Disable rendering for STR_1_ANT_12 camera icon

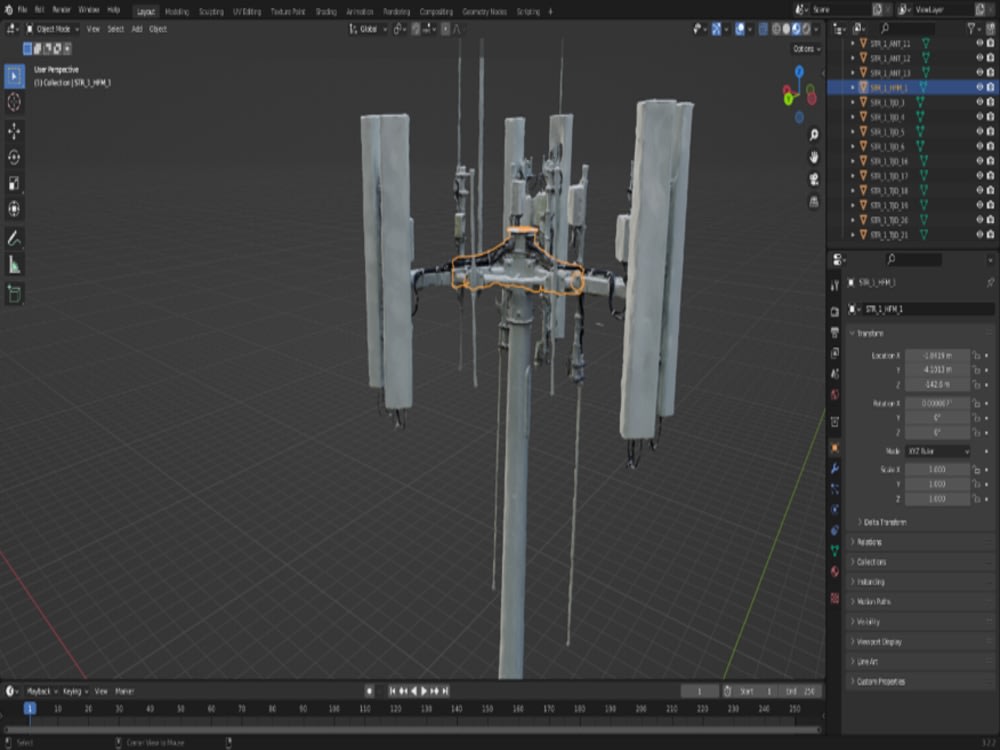point(990,57)
